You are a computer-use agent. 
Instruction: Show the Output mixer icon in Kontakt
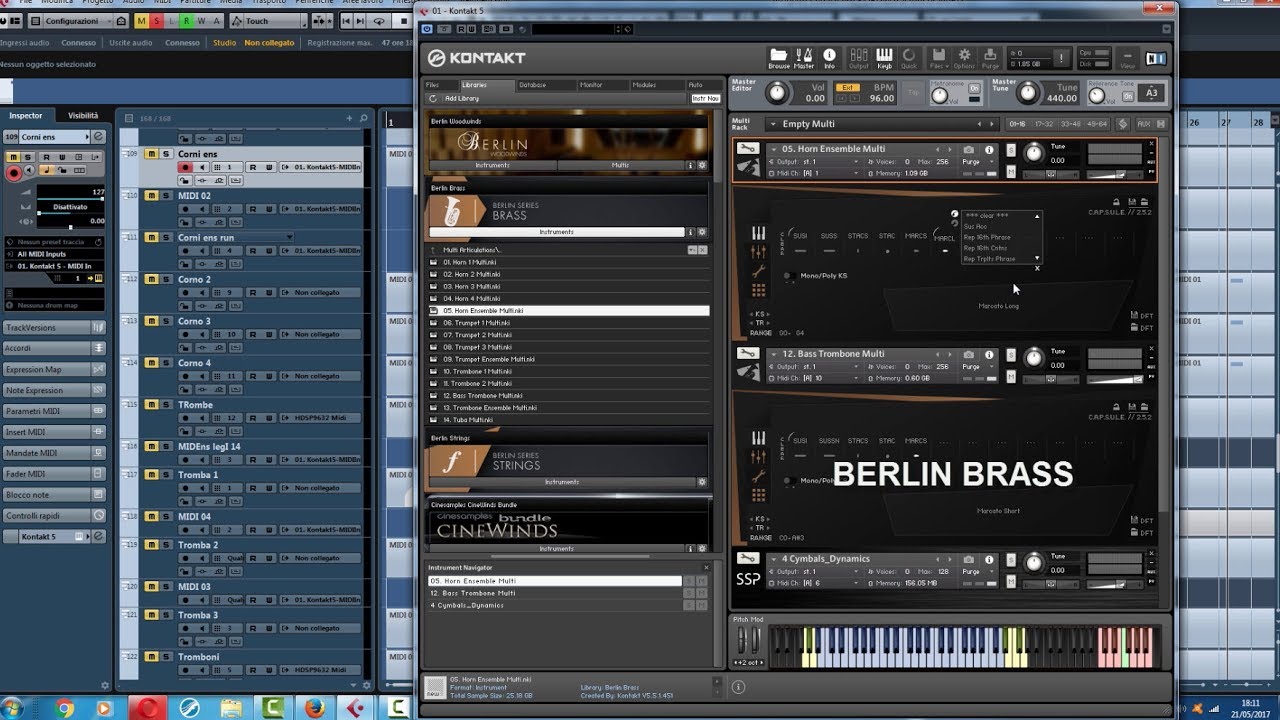859,57
